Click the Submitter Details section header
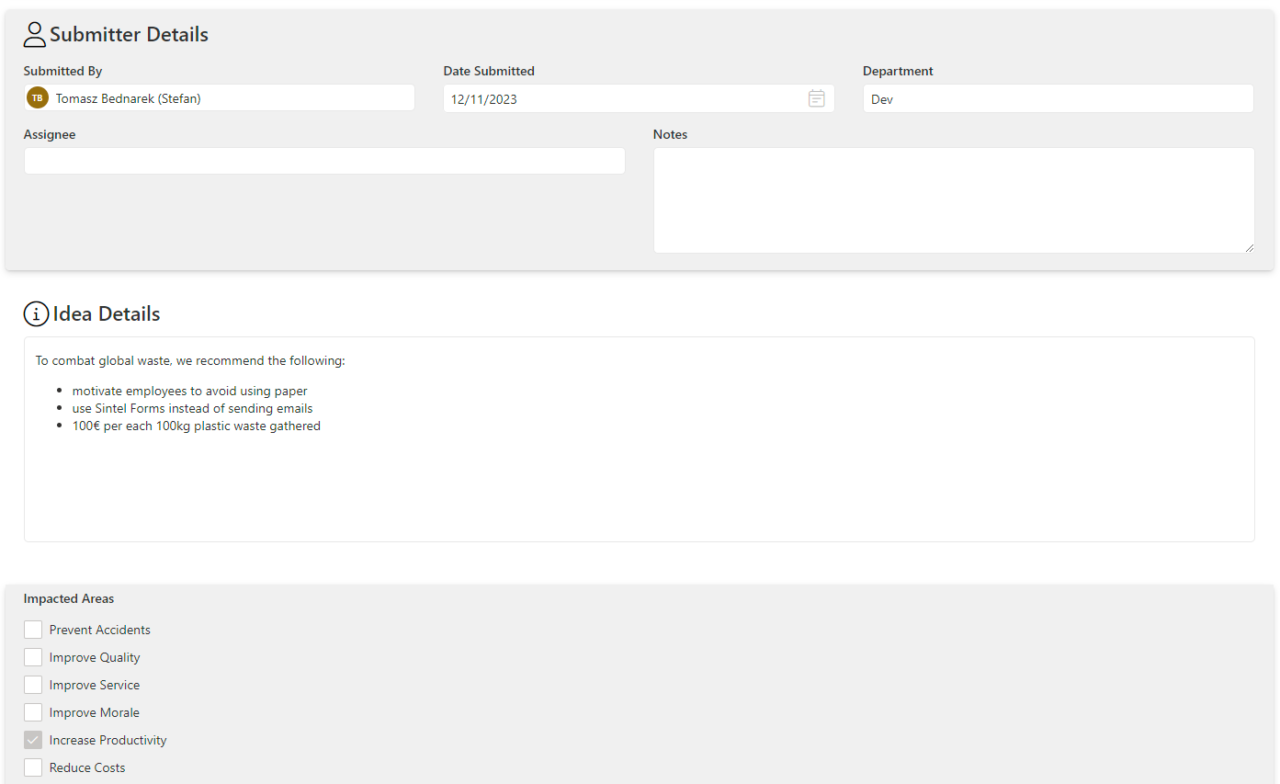This screenshot has height=784, width=1280. [130, 33]
